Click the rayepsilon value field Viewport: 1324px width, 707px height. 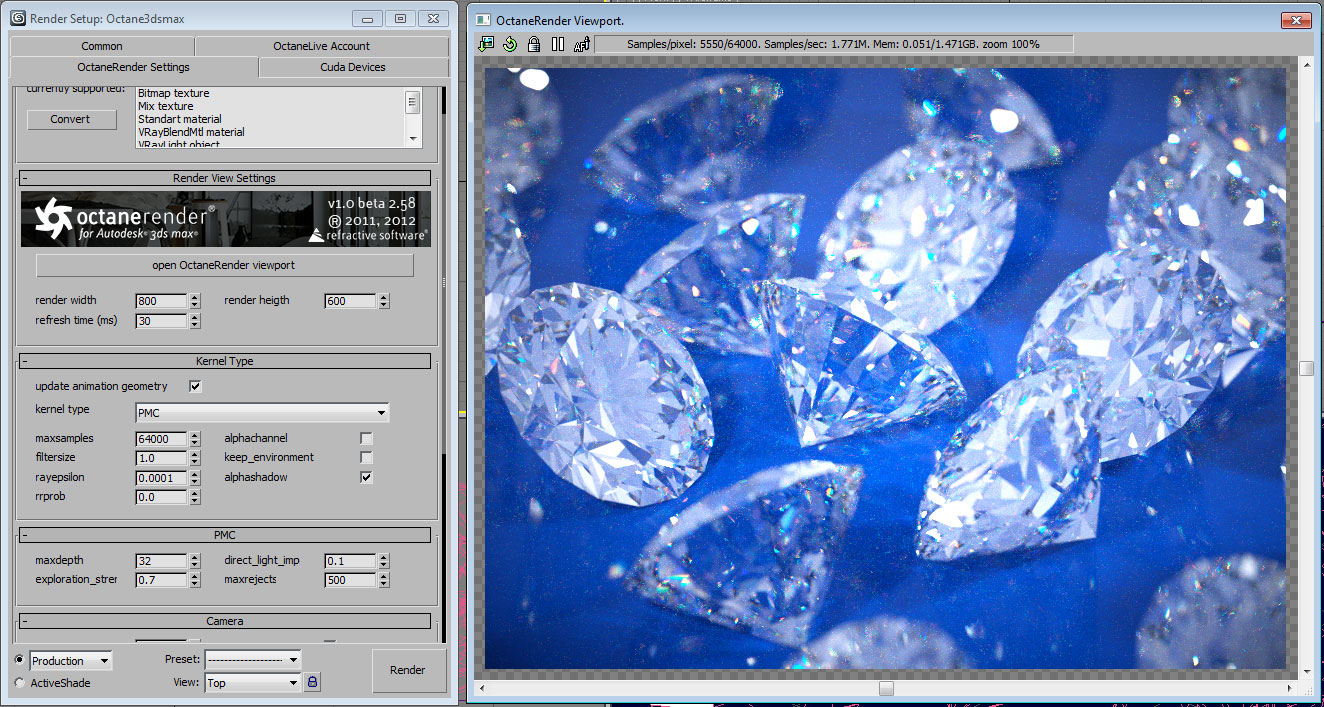pos(161,478)
